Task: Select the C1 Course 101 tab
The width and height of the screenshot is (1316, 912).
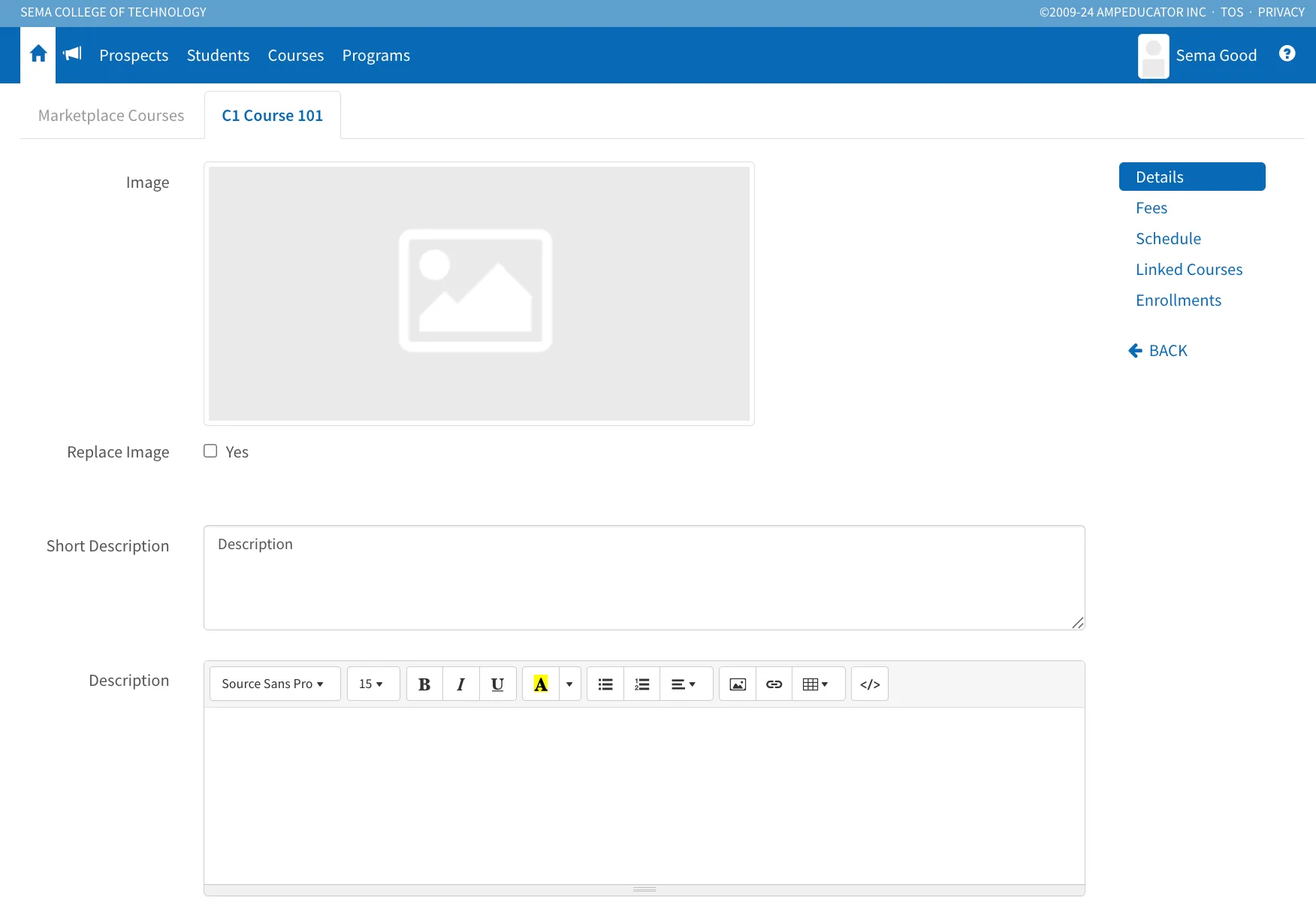Action: tap(273, 116)
